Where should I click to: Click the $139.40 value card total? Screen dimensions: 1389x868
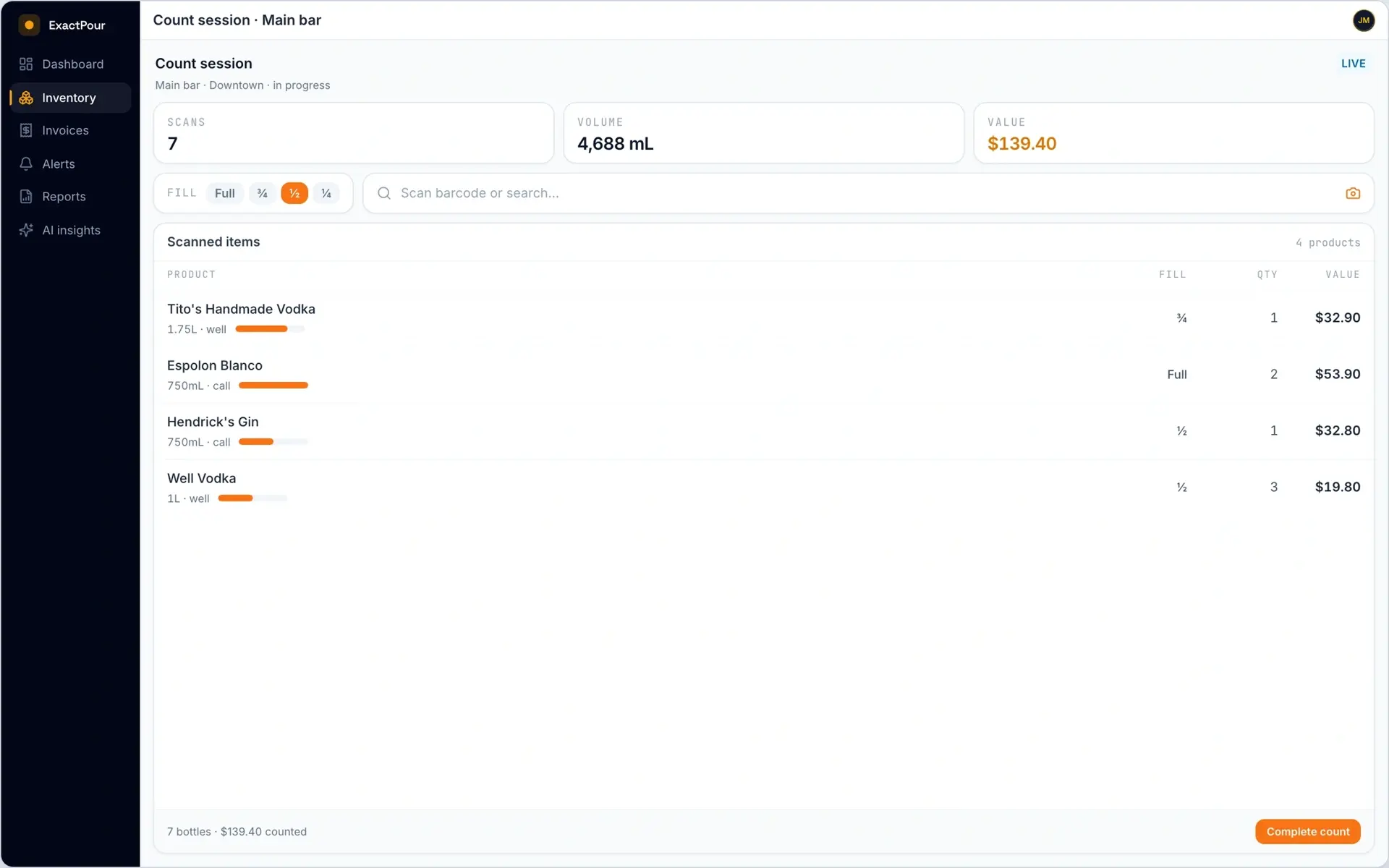[x=1021, y=144]
